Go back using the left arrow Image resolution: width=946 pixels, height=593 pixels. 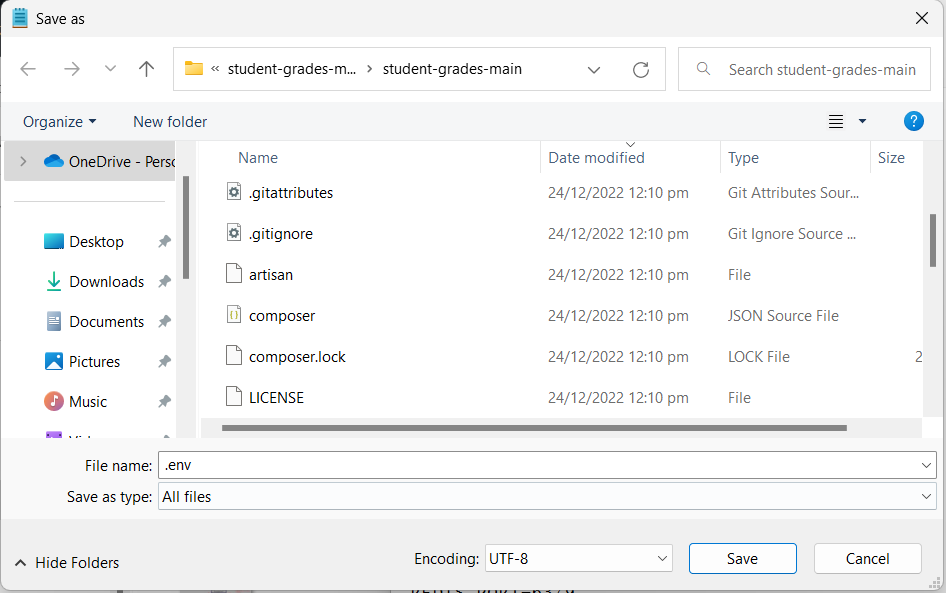click(x=28, y=69)
